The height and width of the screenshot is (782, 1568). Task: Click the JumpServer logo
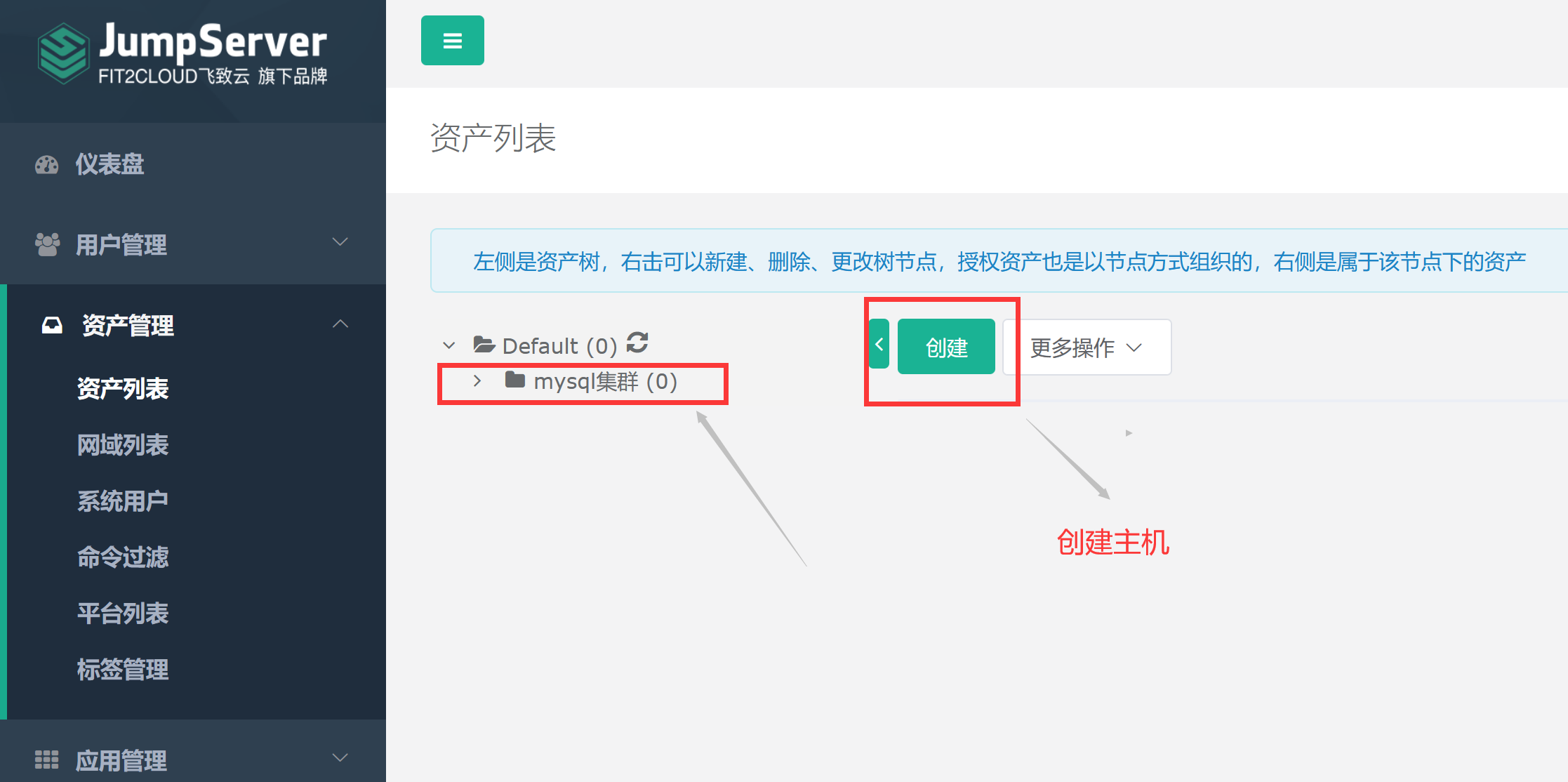(x=182, y=53)
